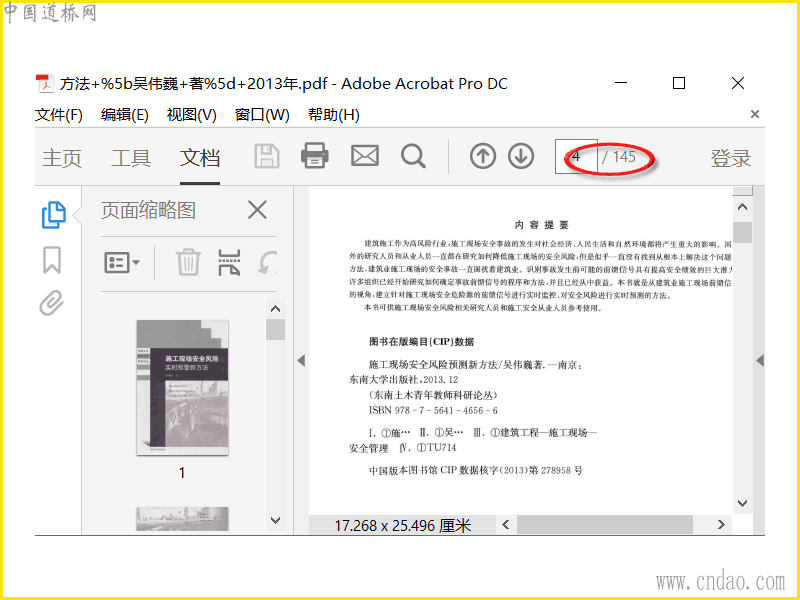Screen dimensions: 800x600
Task: Click the Acrobat PDF icon in title bar
Action: (45, 84)
